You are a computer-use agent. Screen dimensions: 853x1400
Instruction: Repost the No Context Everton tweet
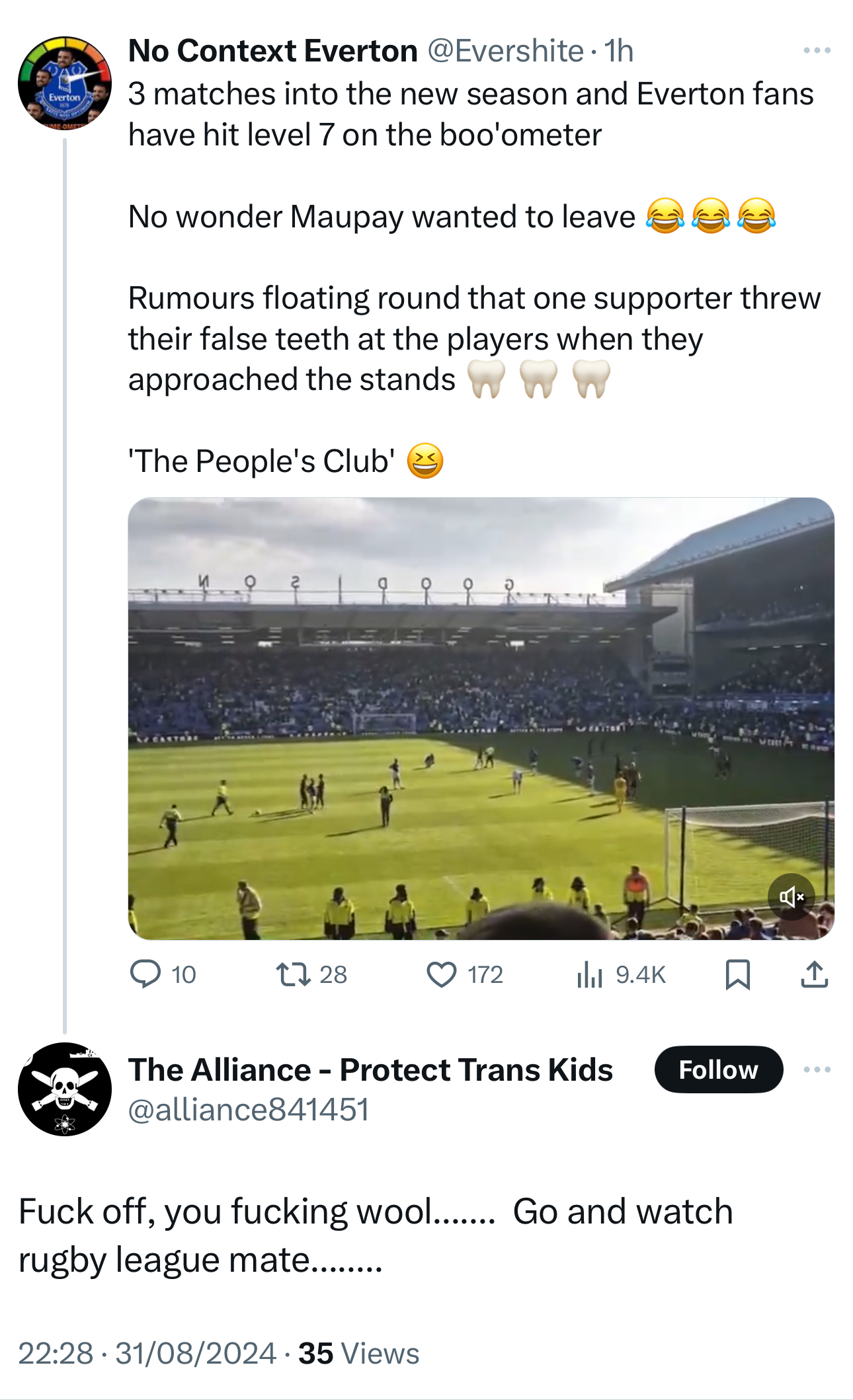tap(294, 974)
